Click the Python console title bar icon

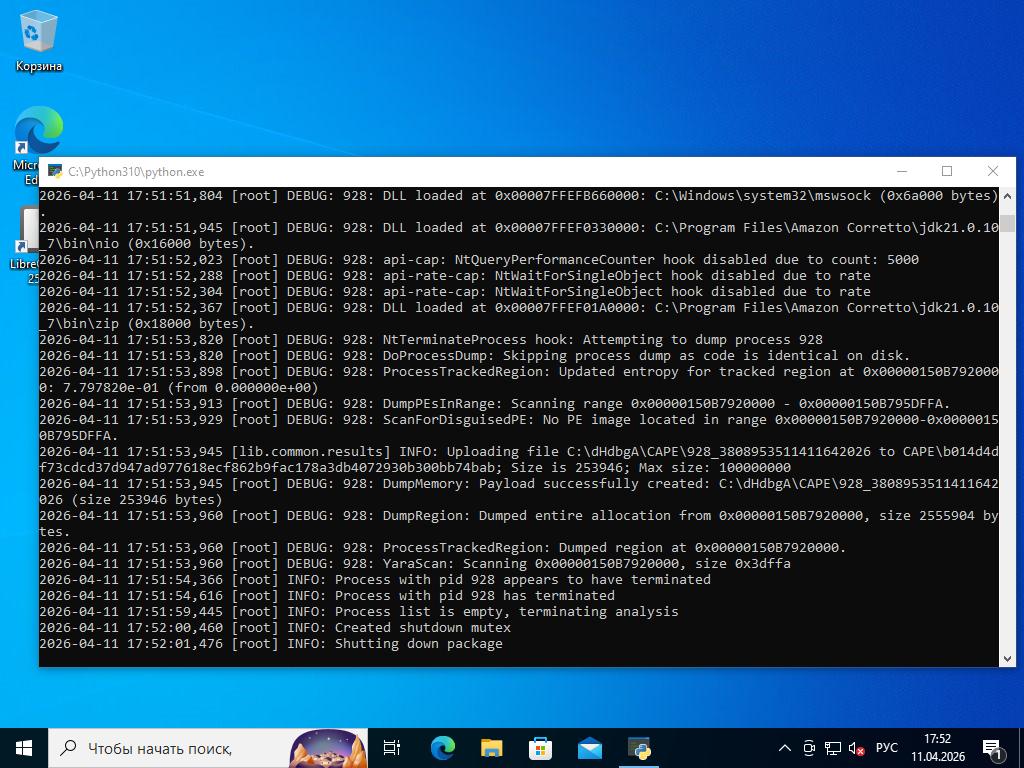[x=55, y=172]
